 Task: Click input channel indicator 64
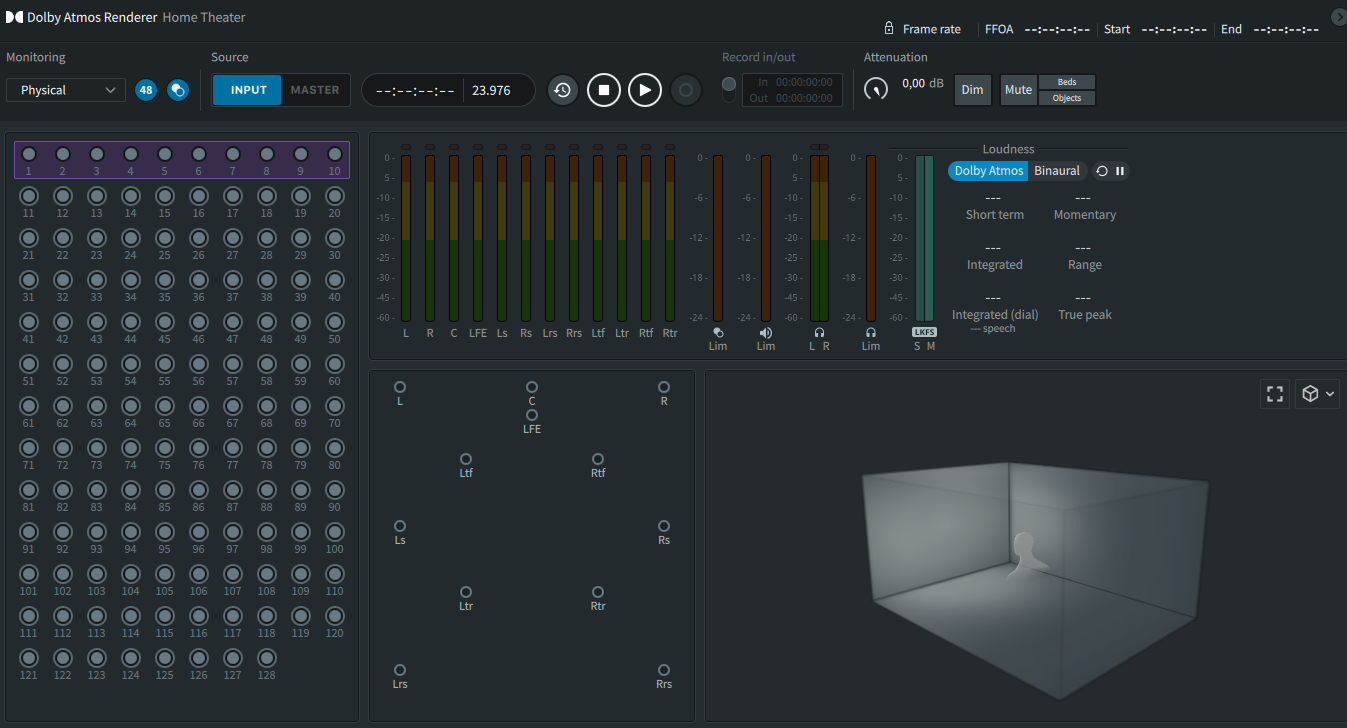(131, 406)
